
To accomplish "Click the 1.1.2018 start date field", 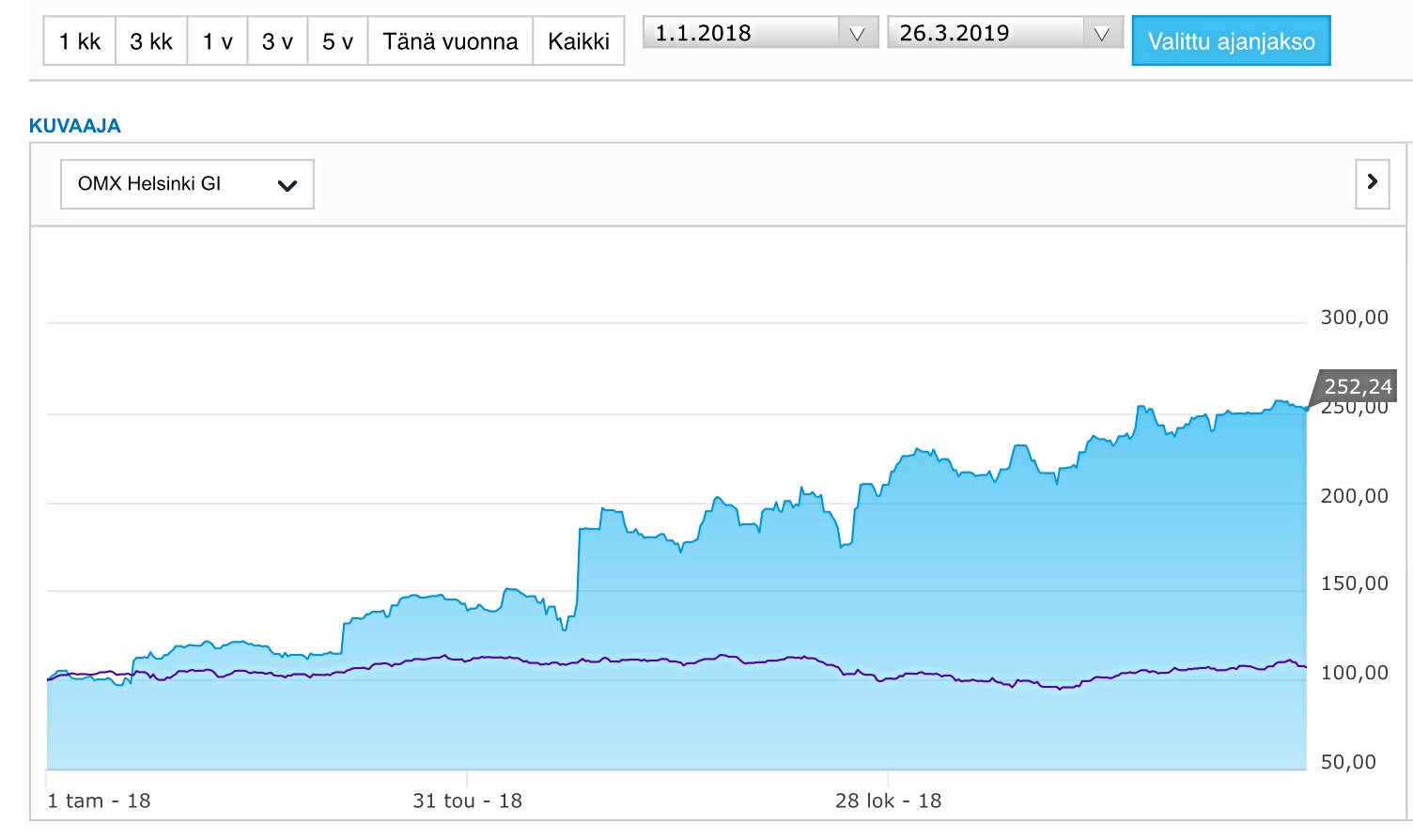I will click(740, 34).
